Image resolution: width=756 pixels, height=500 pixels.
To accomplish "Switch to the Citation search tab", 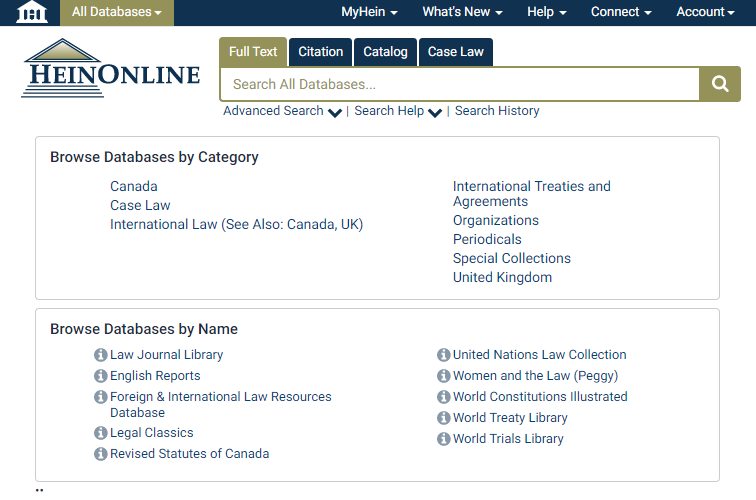I will (321, 52).
